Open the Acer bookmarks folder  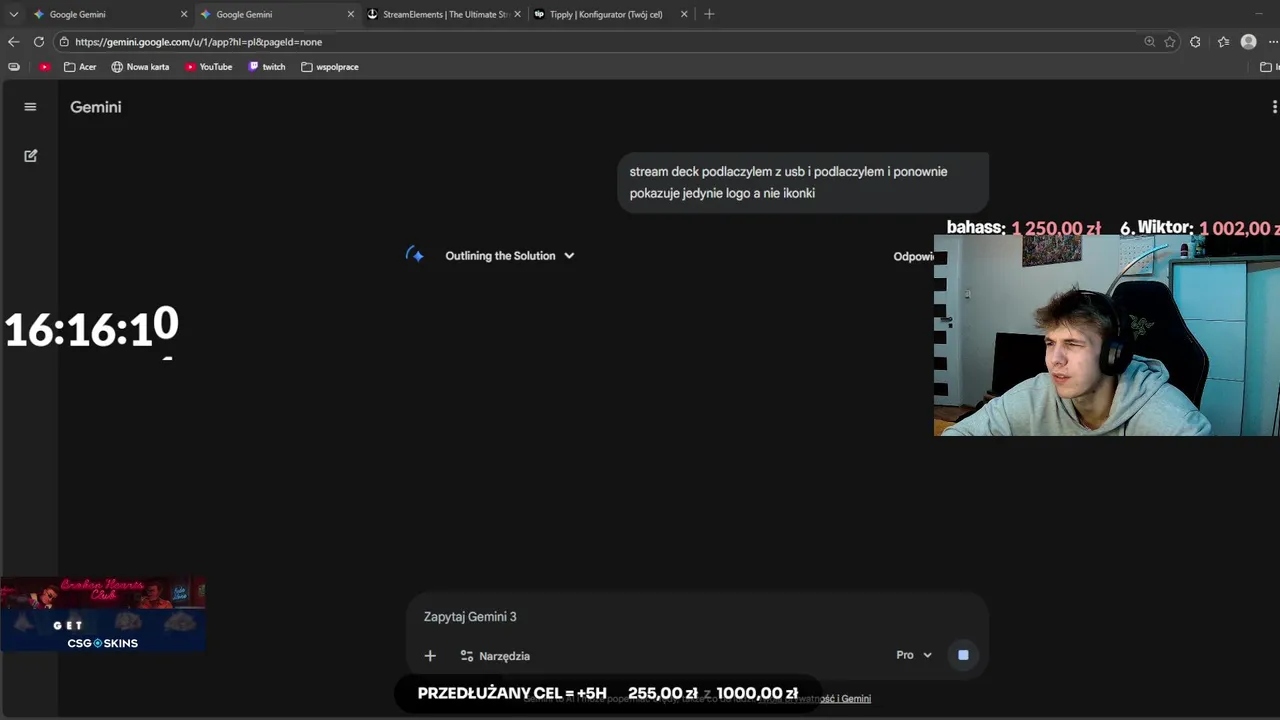80,67
